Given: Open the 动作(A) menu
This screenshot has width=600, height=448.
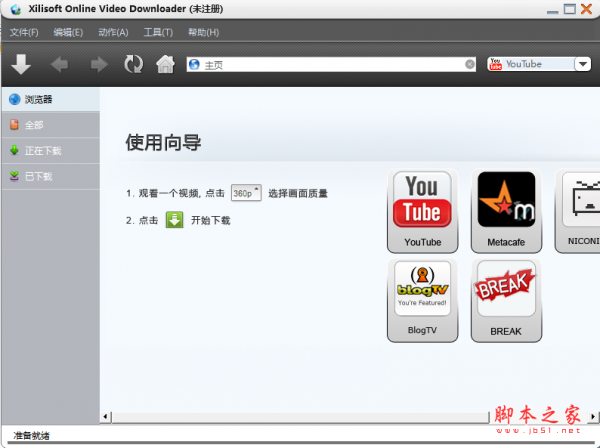Looking at the screenshot, I should coord(113,33).
